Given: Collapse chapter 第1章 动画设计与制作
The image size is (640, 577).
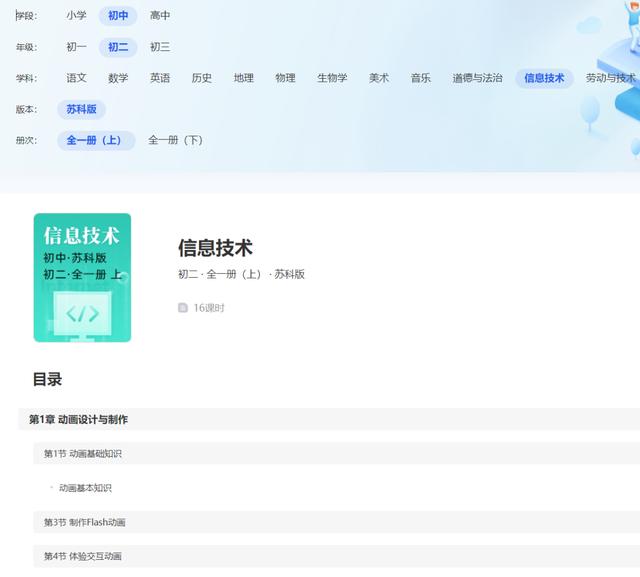Looking at the screenshot, I should coord(329,419).
